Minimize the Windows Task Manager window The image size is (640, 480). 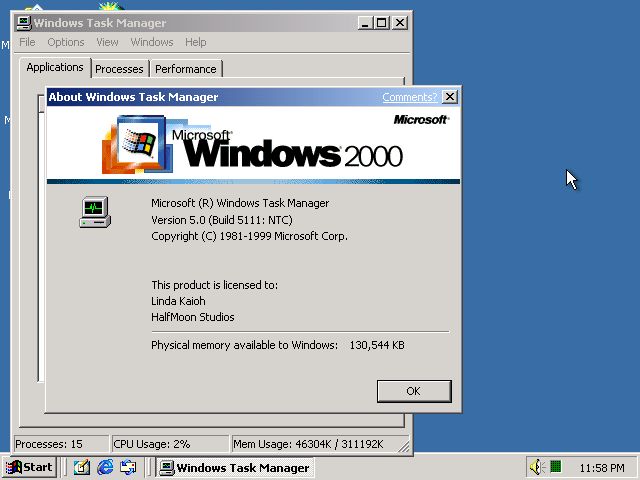(x=365, y=23)
